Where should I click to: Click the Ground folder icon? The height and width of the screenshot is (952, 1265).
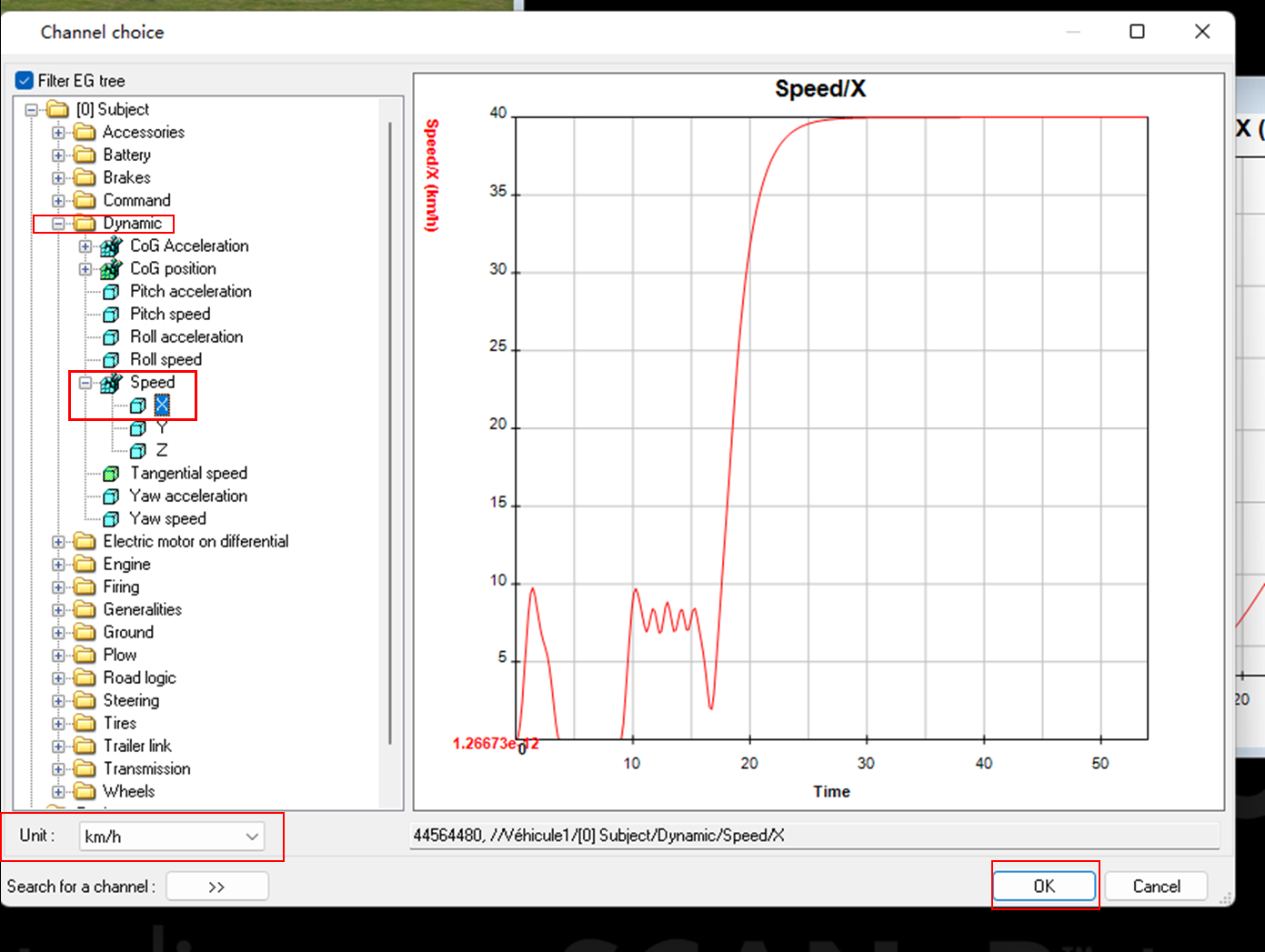pos(85,632)
